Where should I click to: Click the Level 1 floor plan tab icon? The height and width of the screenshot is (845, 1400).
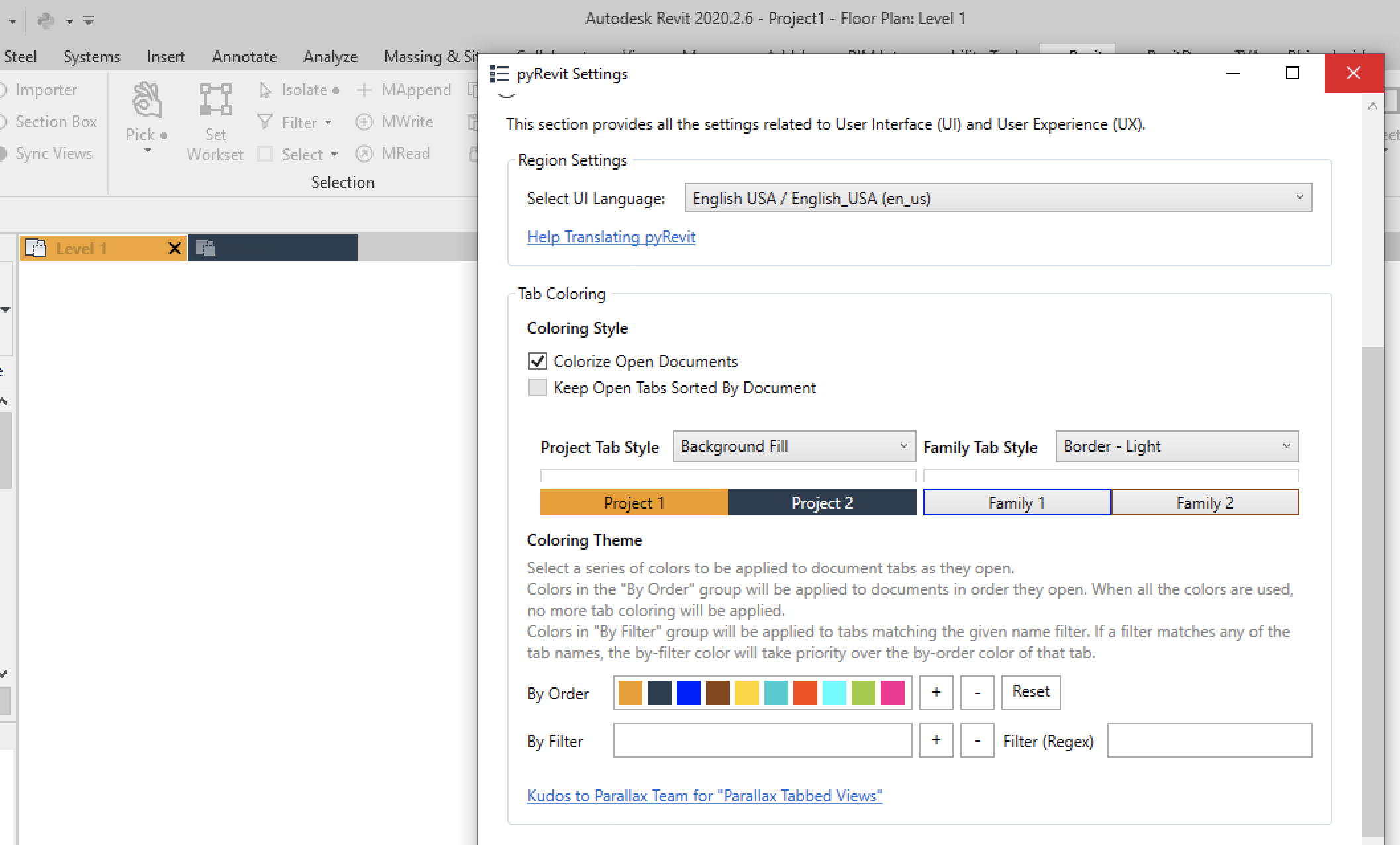pyautogui.click(x=36, y=248)
